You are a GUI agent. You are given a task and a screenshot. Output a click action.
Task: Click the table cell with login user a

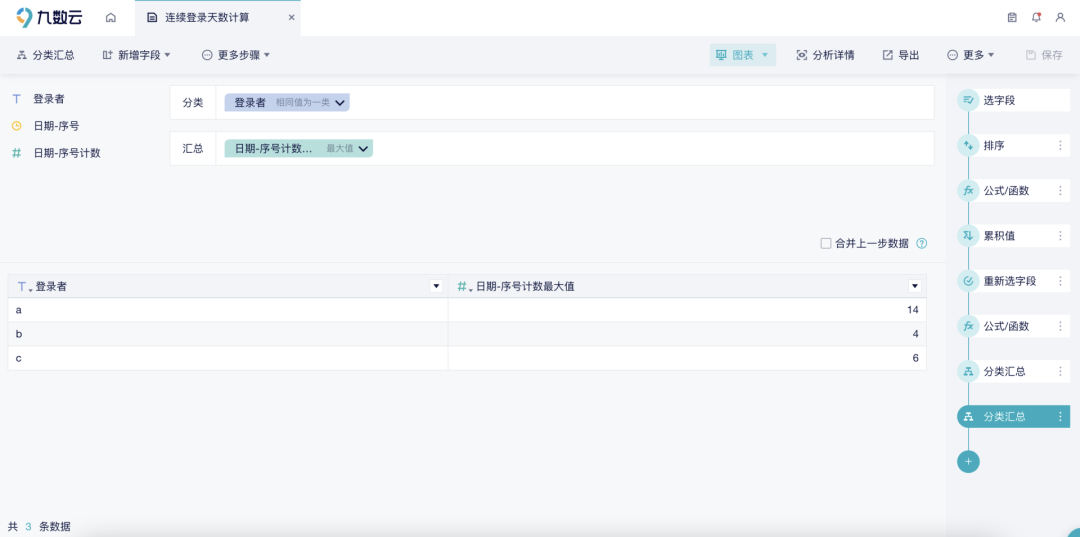(228, 310)
